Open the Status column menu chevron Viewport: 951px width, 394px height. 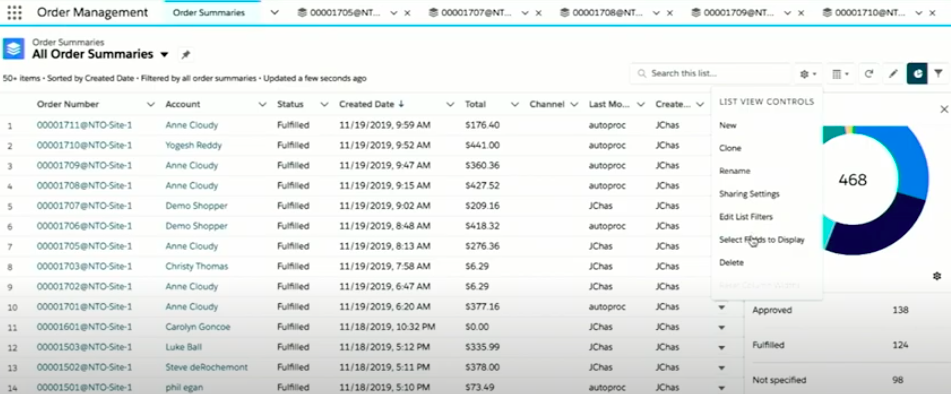tap(324, 104)
